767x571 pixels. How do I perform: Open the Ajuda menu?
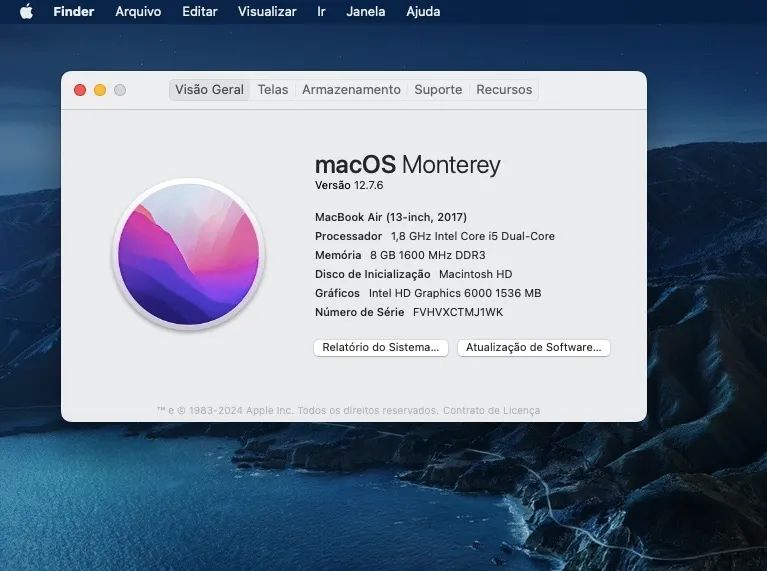coord(423,12)
